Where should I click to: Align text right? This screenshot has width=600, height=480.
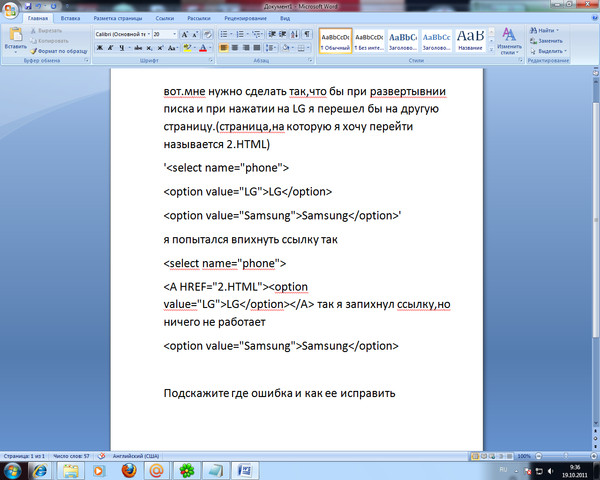click(x=246, y=48)
